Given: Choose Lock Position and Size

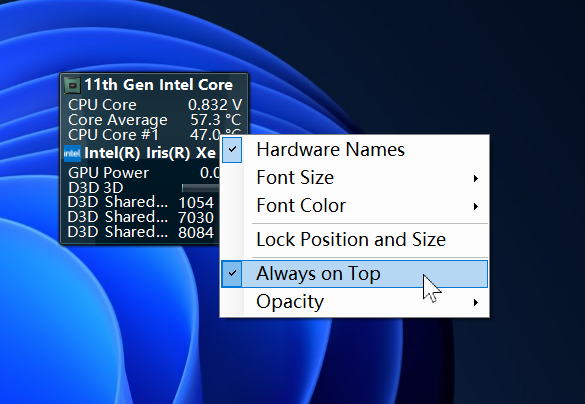Looking at the screenshot, I should [x=354, y=239].
